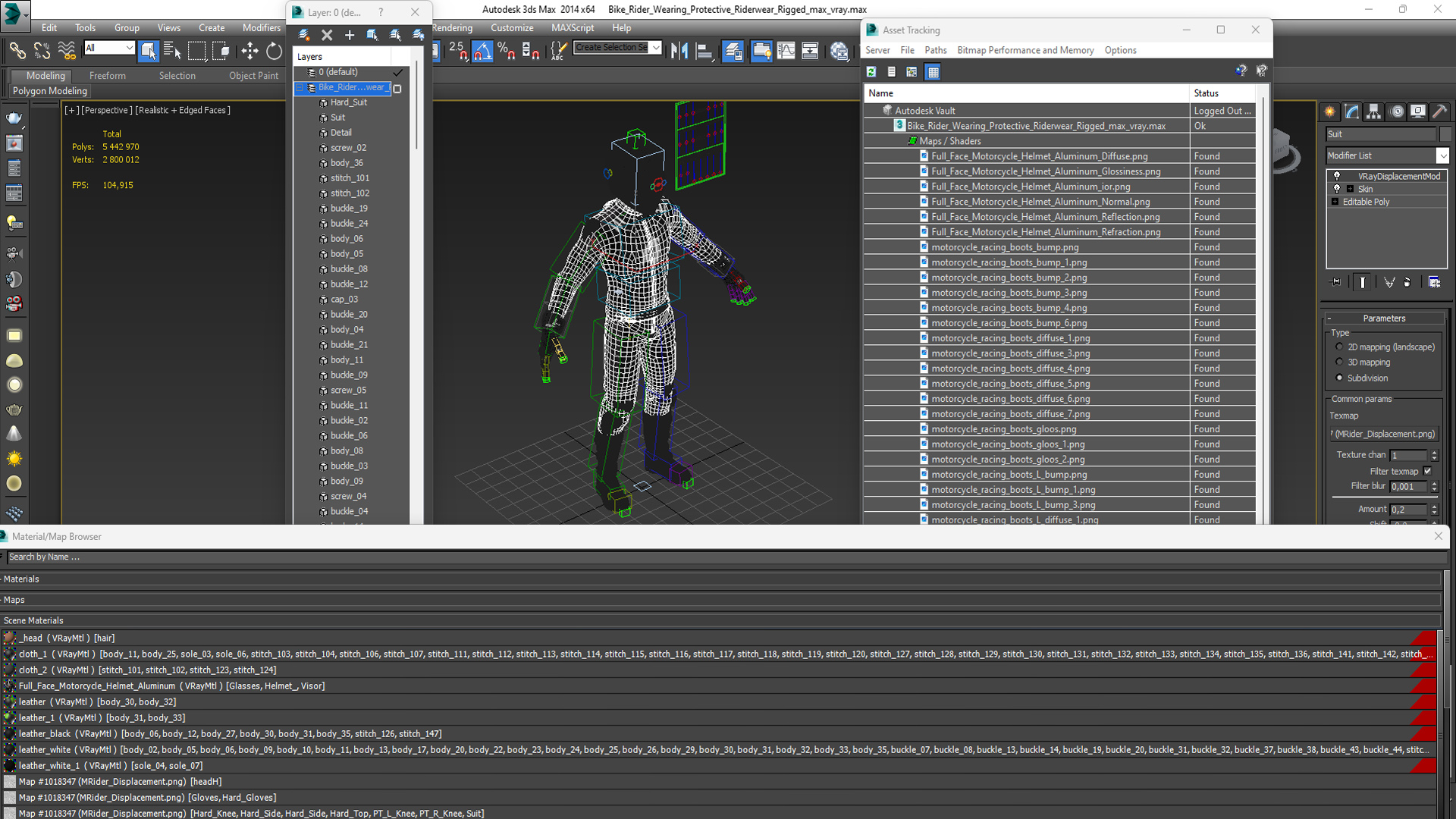The image size is (1456, 819).
Task: Expand the Skin modifier plus box
Action: 1350,189
